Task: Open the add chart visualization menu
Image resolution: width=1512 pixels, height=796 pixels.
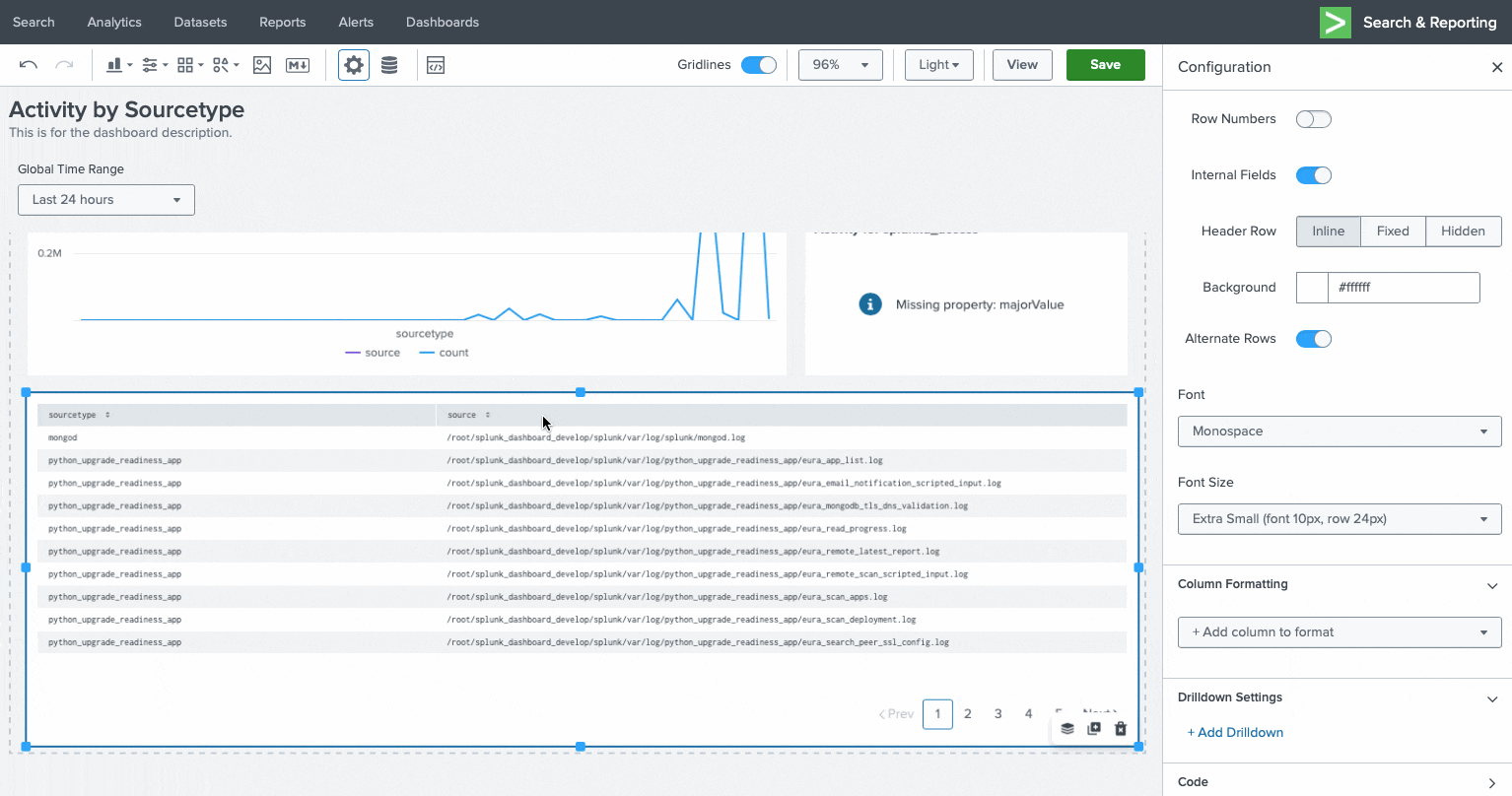Action: click(x=118, y=65)
